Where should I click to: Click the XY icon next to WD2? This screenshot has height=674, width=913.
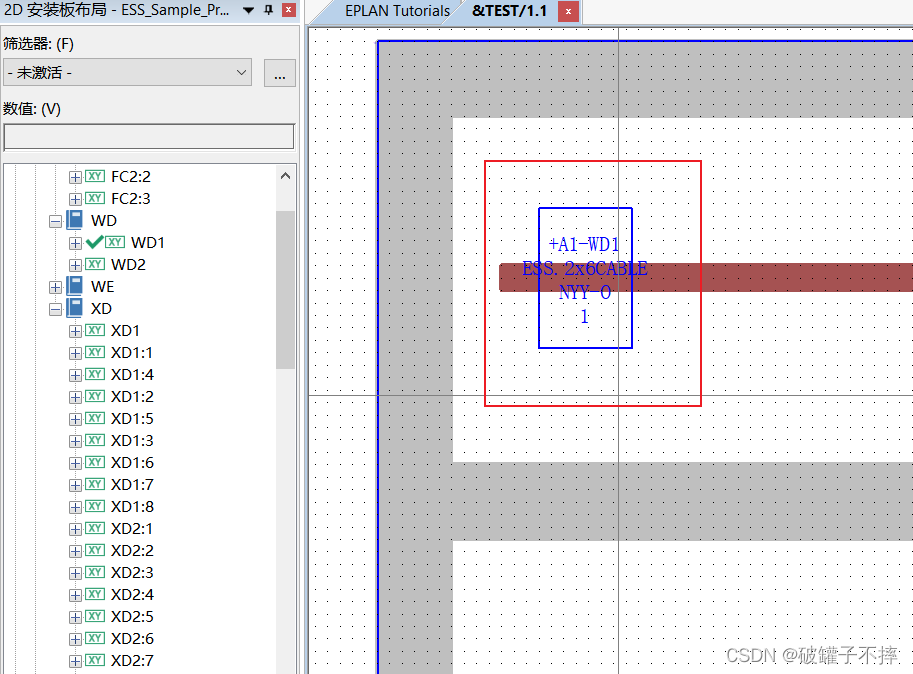point(95,264)
